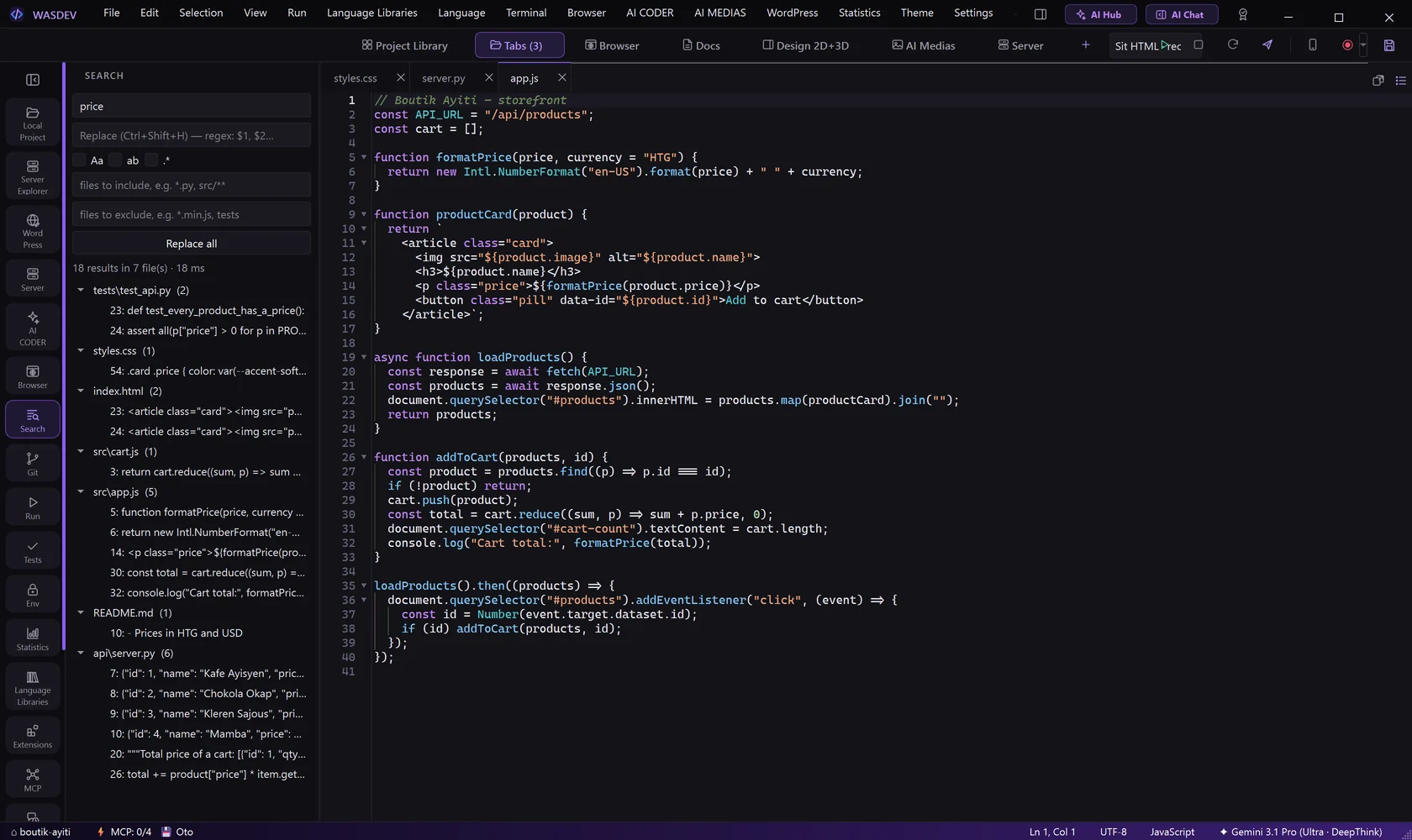Switch to the server.py editor tab

pos(444,78)
